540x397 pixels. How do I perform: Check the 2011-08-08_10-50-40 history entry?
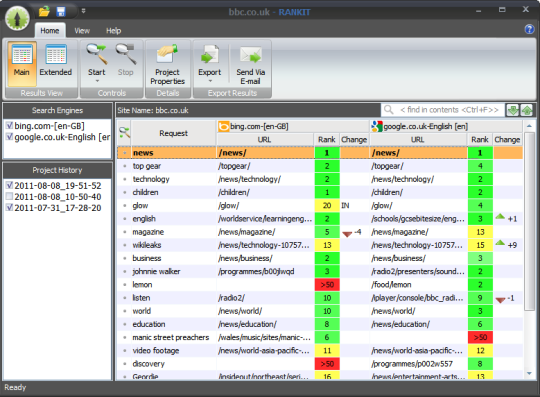pos(10,197)
